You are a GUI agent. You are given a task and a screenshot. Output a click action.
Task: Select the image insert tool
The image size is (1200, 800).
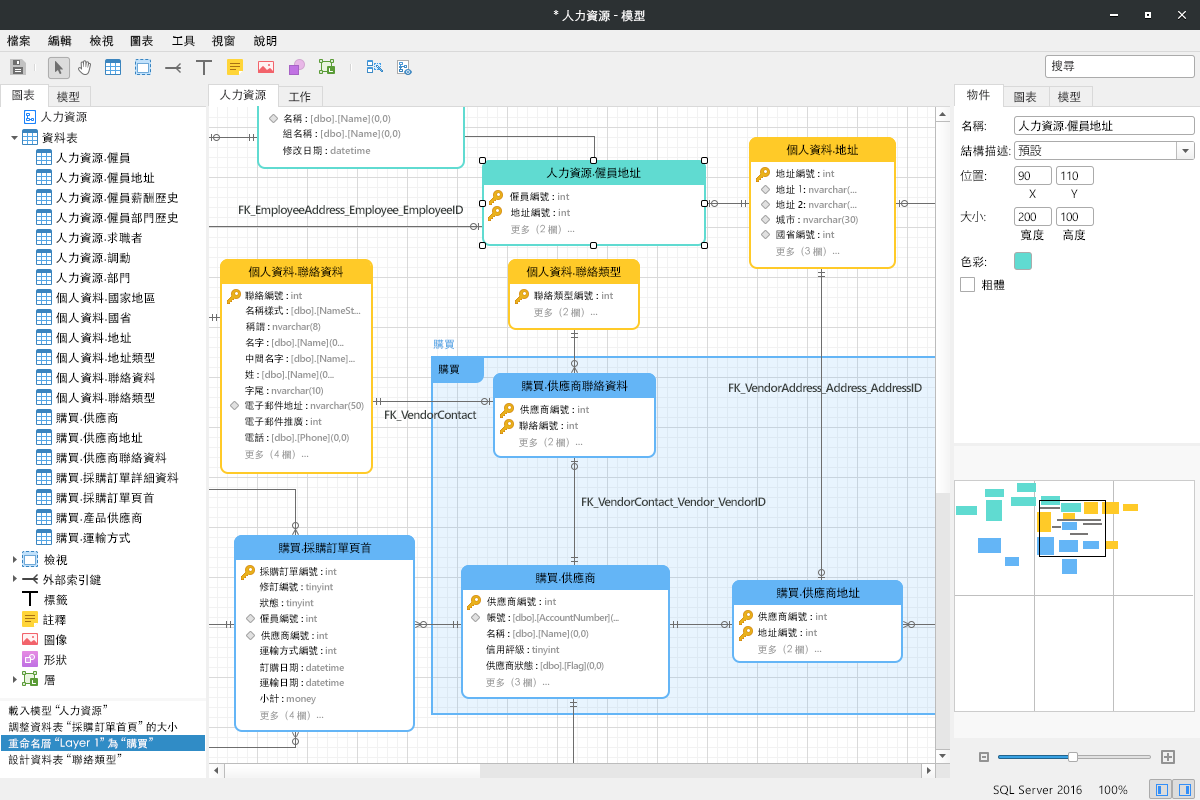coord(265,67)
